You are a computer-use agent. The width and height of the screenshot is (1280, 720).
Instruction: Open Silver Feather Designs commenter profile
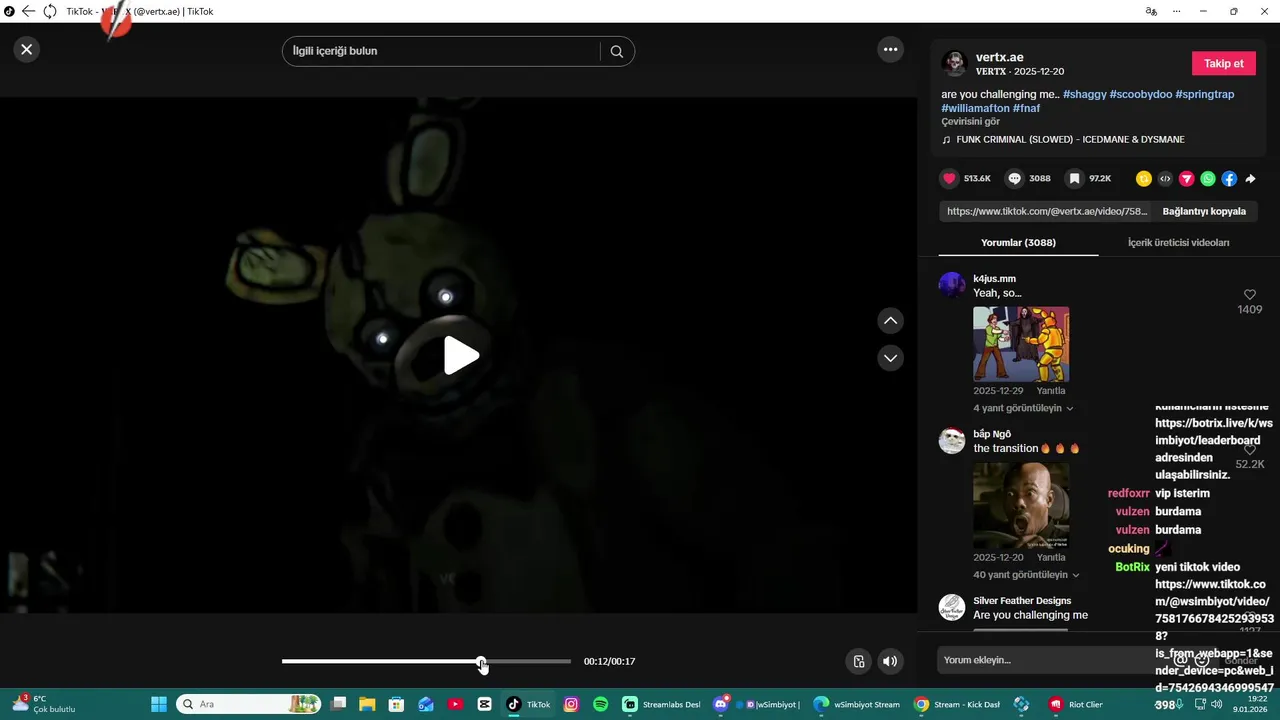1022,601
